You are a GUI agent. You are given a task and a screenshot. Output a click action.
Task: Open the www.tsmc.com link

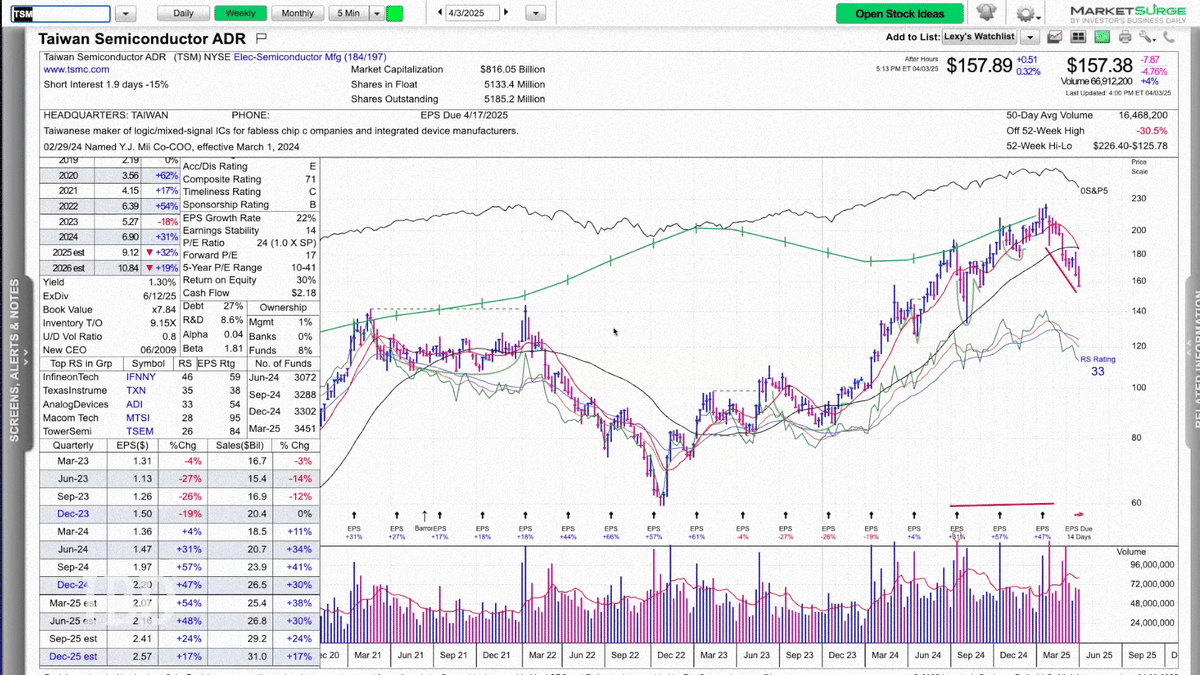coord(77,70)
